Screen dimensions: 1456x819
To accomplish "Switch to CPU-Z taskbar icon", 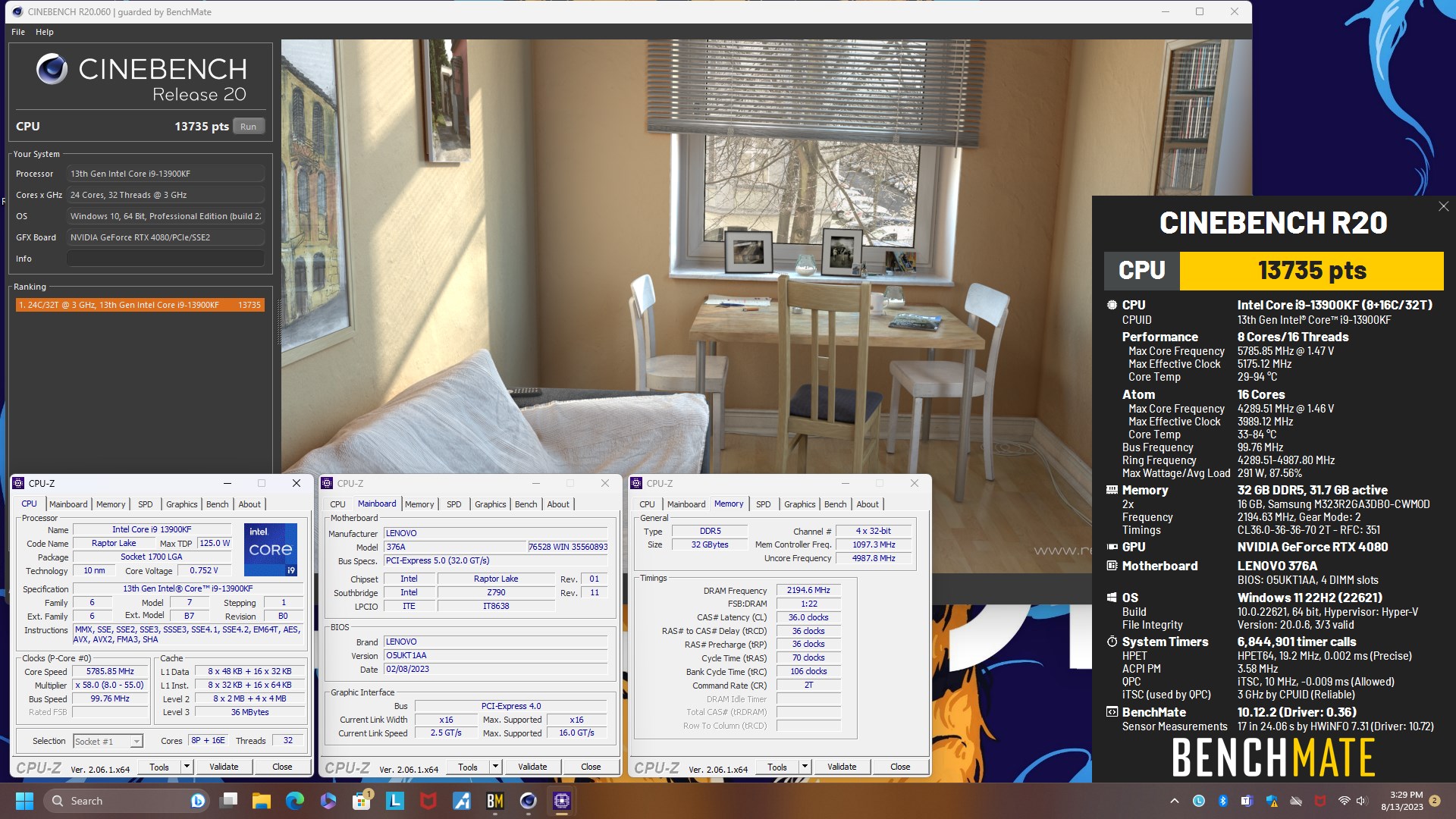I will point(562,801).
